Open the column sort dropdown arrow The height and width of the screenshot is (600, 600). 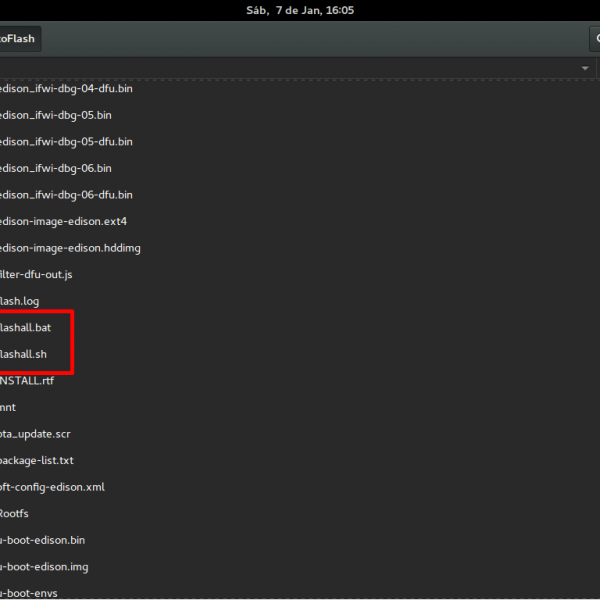(x=585, y=68)
